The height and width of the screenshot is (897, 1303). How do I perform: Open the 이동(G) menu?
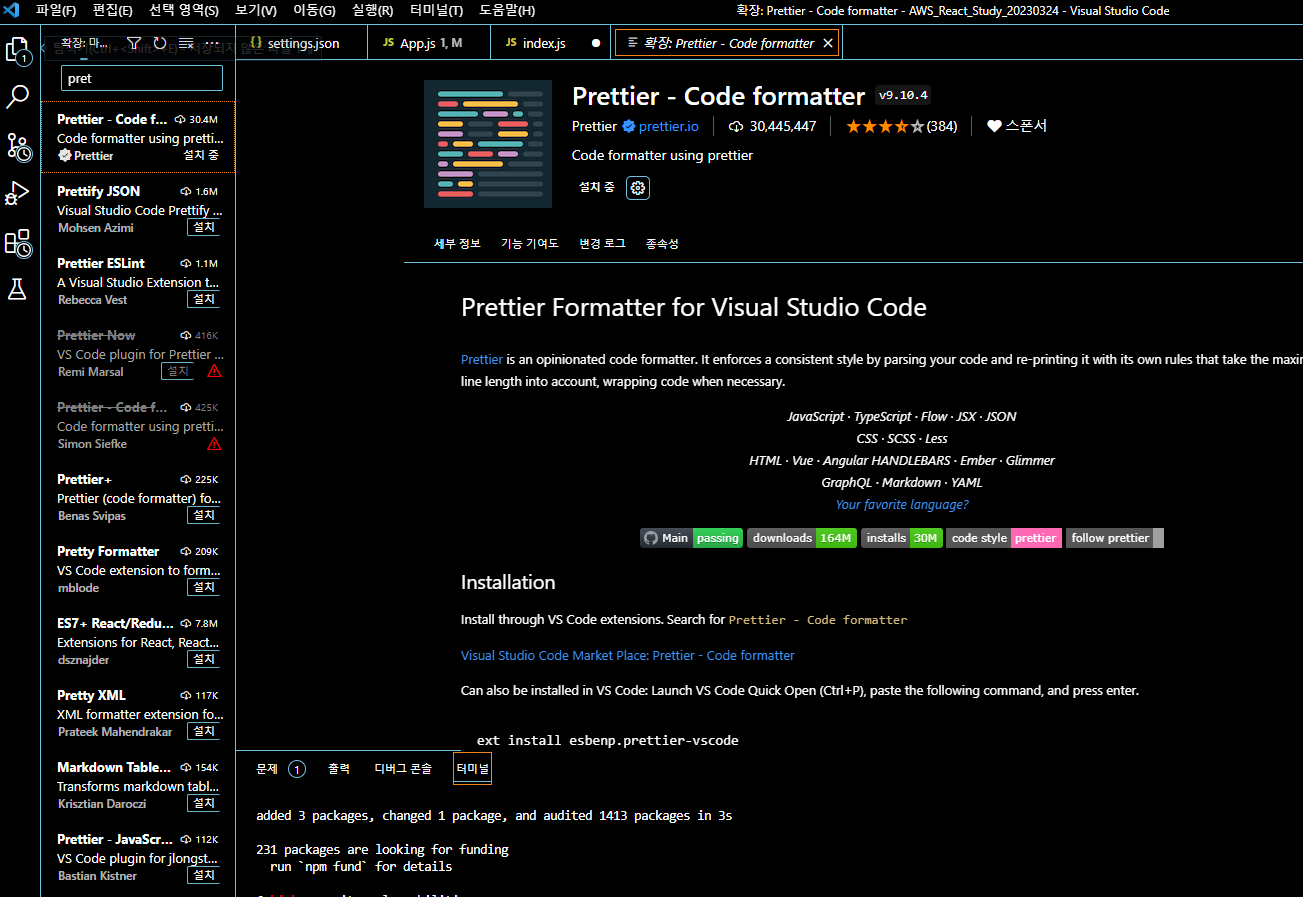point(314,11)
